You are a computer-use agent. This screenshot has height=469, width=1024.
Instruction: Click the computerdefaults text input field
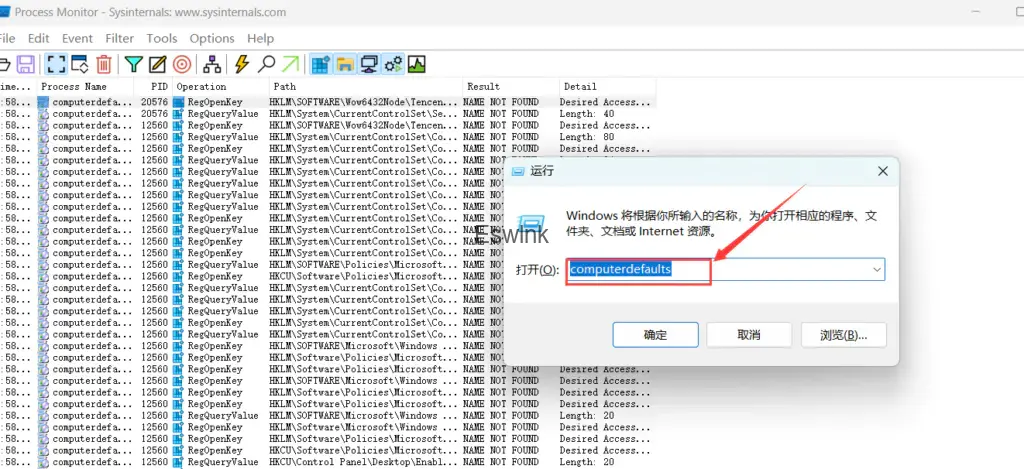(x=720, y=270)
